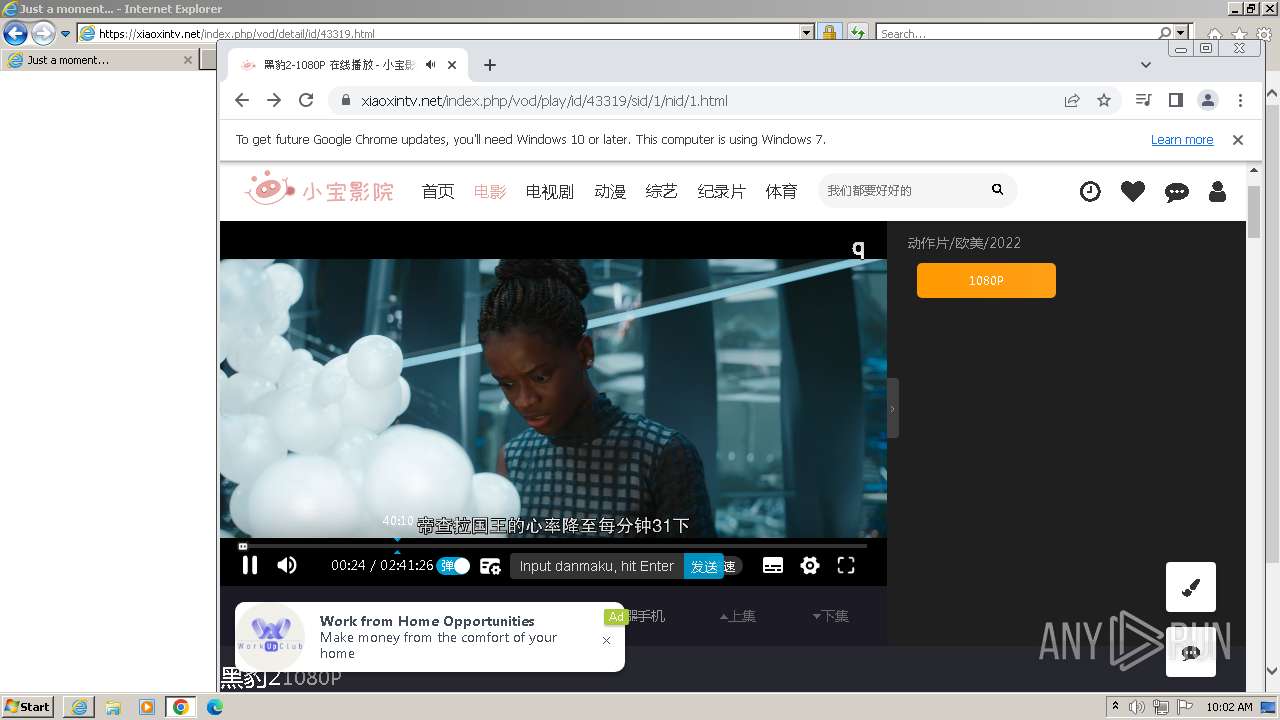Reload the Chrome page
The image size is (1280, 720).
click(x=306, y=100)
